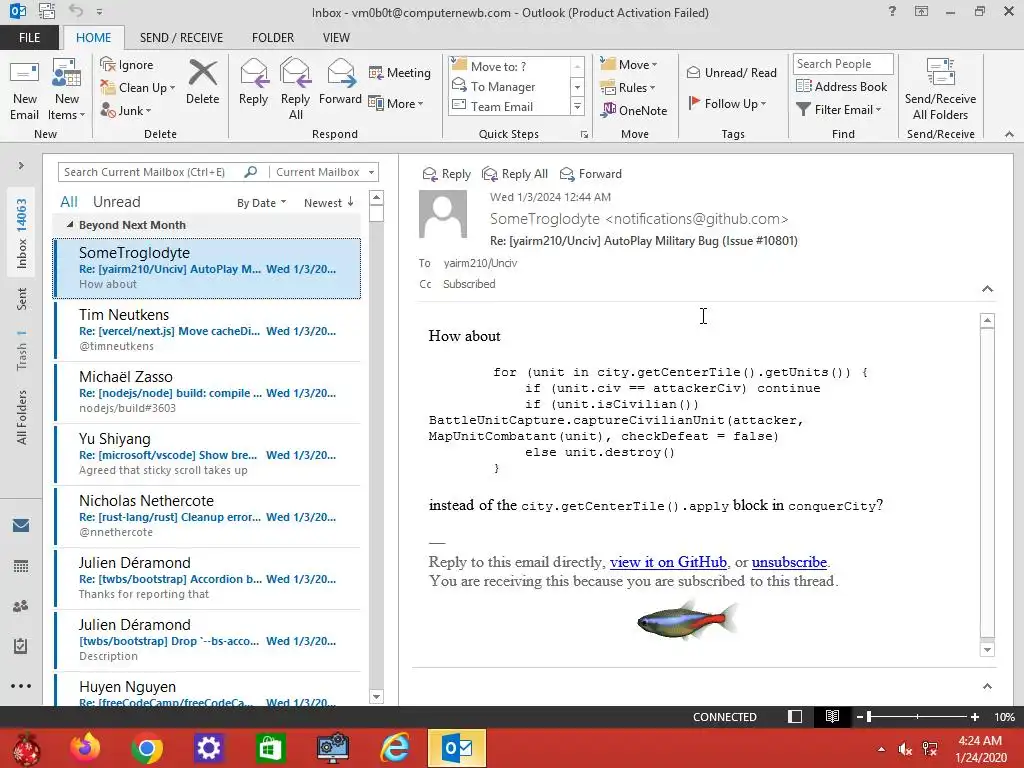Open the New Items menu
This screenshot has height=768, width=1024.
tap(66, 90)
